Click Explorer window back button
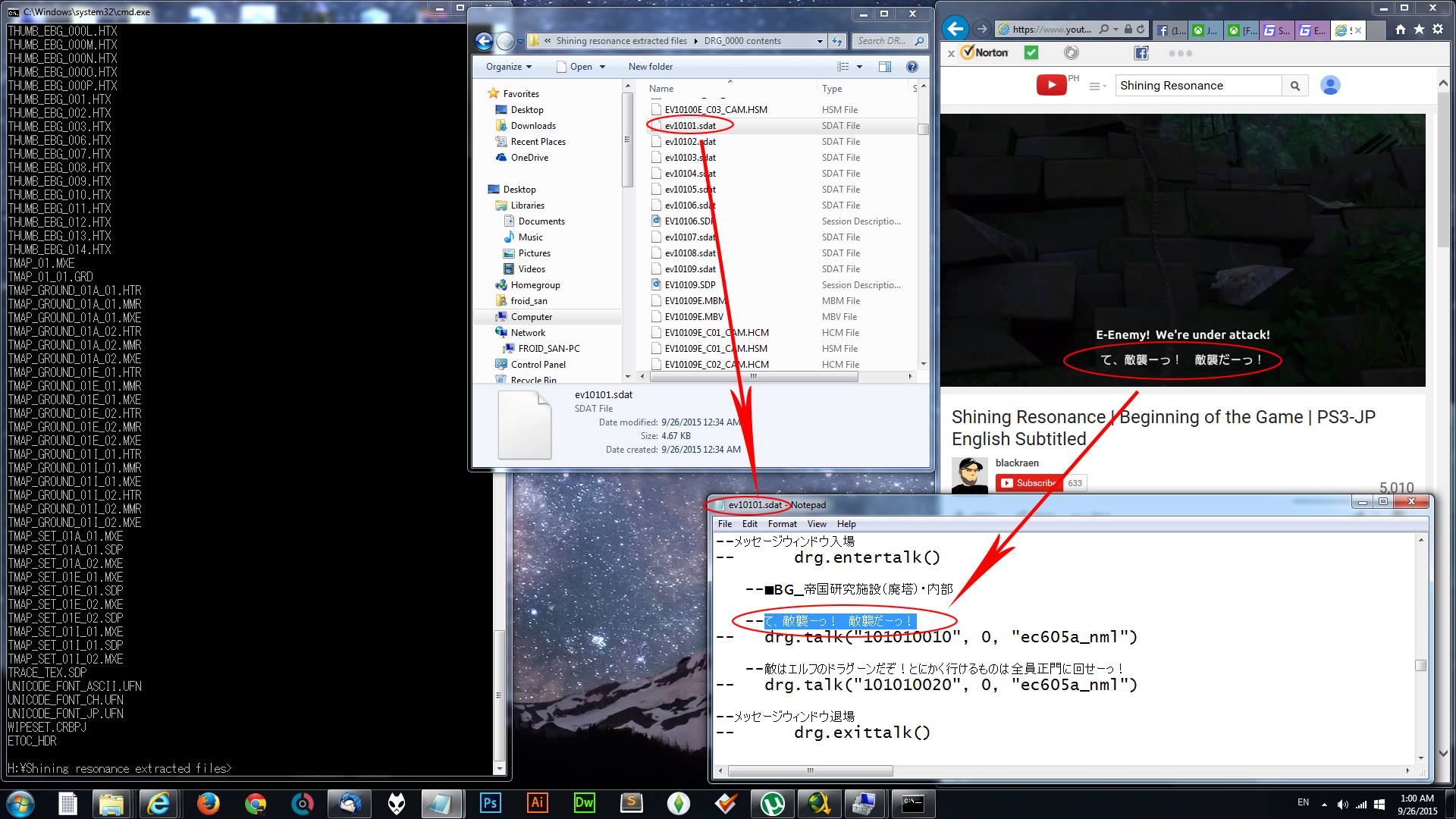Screen dimensions: 1456x819 click(484, 41)
